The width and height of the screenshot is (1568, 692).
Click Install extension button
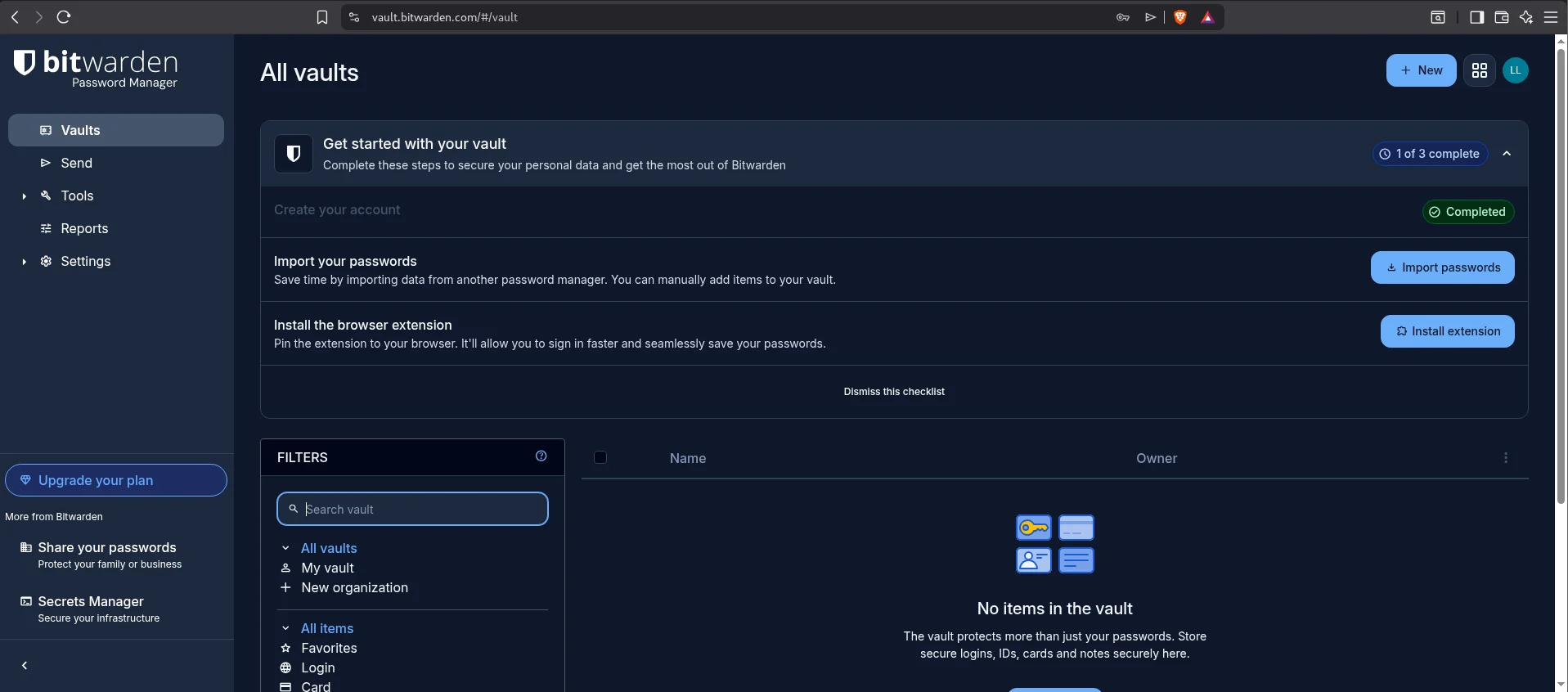click(x=1447, y=331)
